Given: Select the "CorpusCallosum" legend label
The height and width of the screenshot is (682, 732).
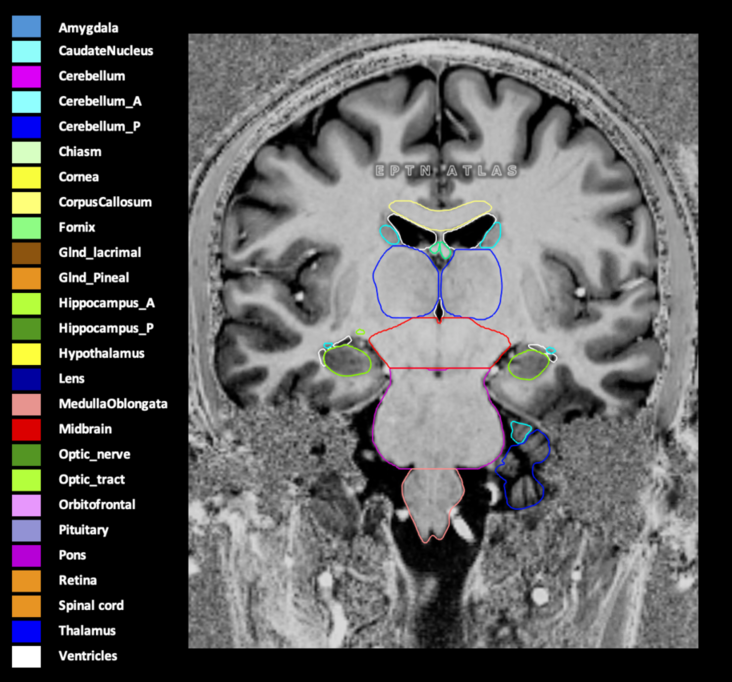Looking at the screenshot, I should 105,202.
